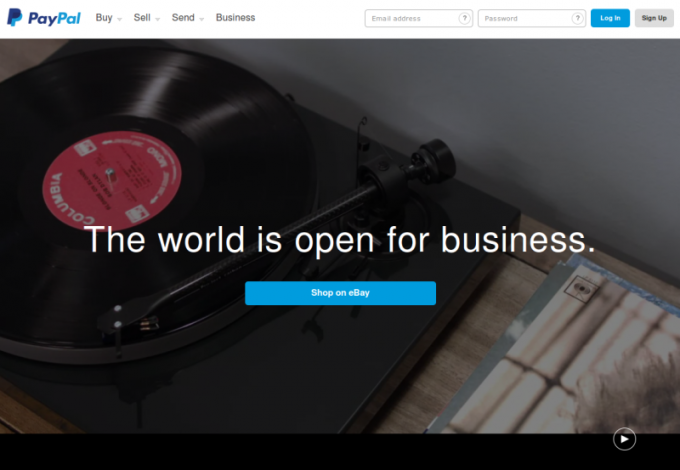Click the blue Log In button
Viewport: 680px width, 470px height.
click(610, 18)
